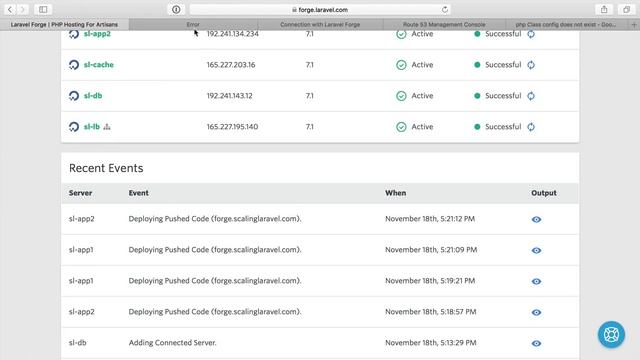Click the Output column header
The image size is (640, 360).
coord(544,193)
